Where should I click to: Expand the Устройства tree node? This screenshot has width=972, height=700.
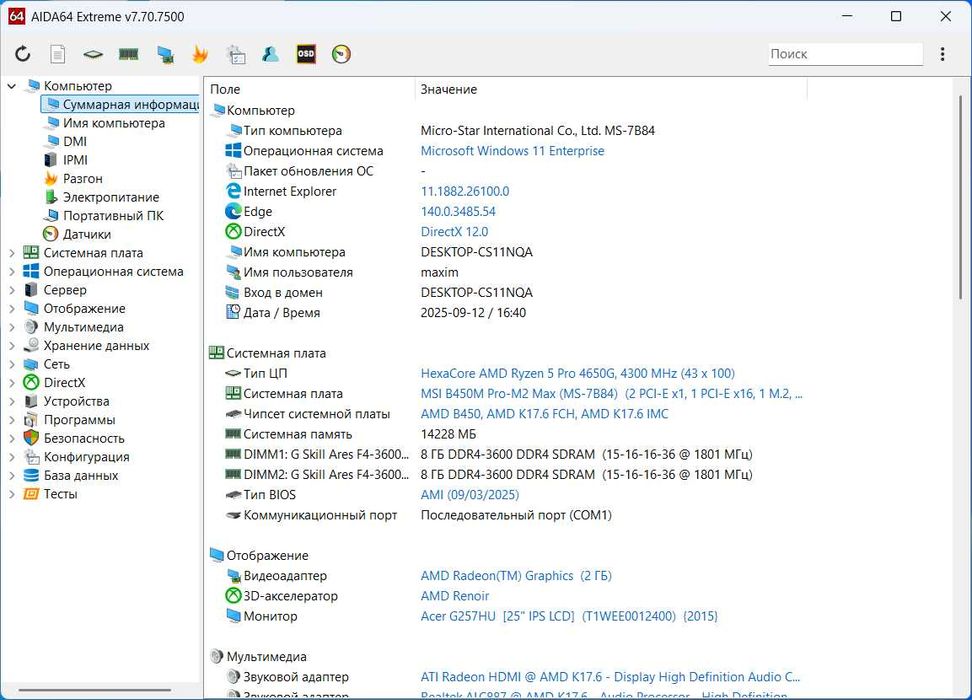click(12, 402)
